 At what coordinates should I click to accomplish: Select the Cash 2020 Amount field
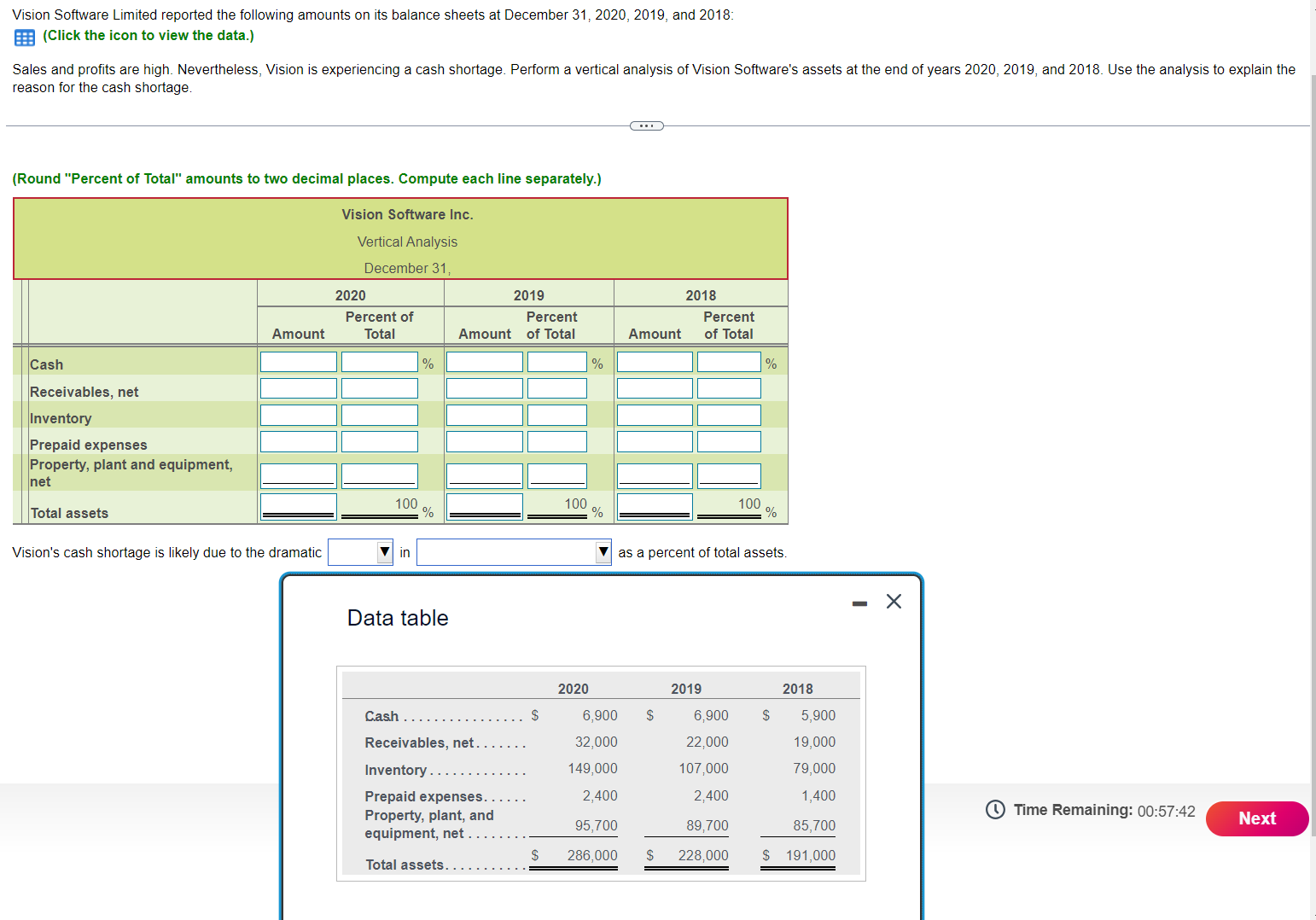coord(299,362)
